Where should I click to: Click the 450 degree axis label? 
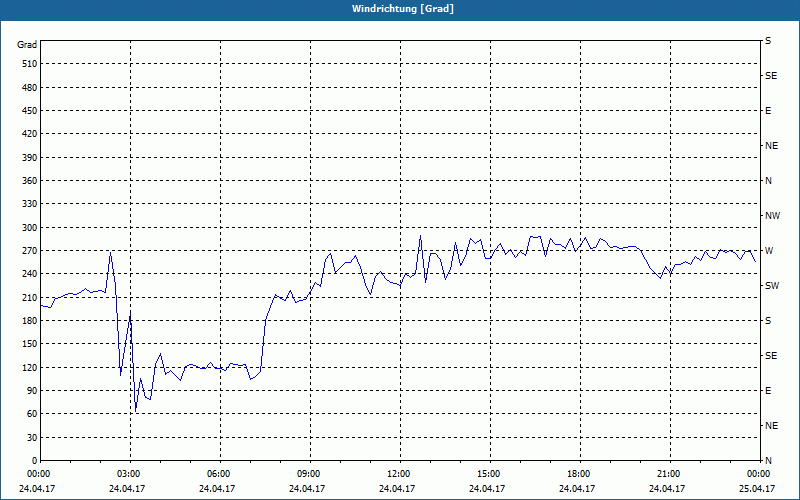(x=30, y=111)
